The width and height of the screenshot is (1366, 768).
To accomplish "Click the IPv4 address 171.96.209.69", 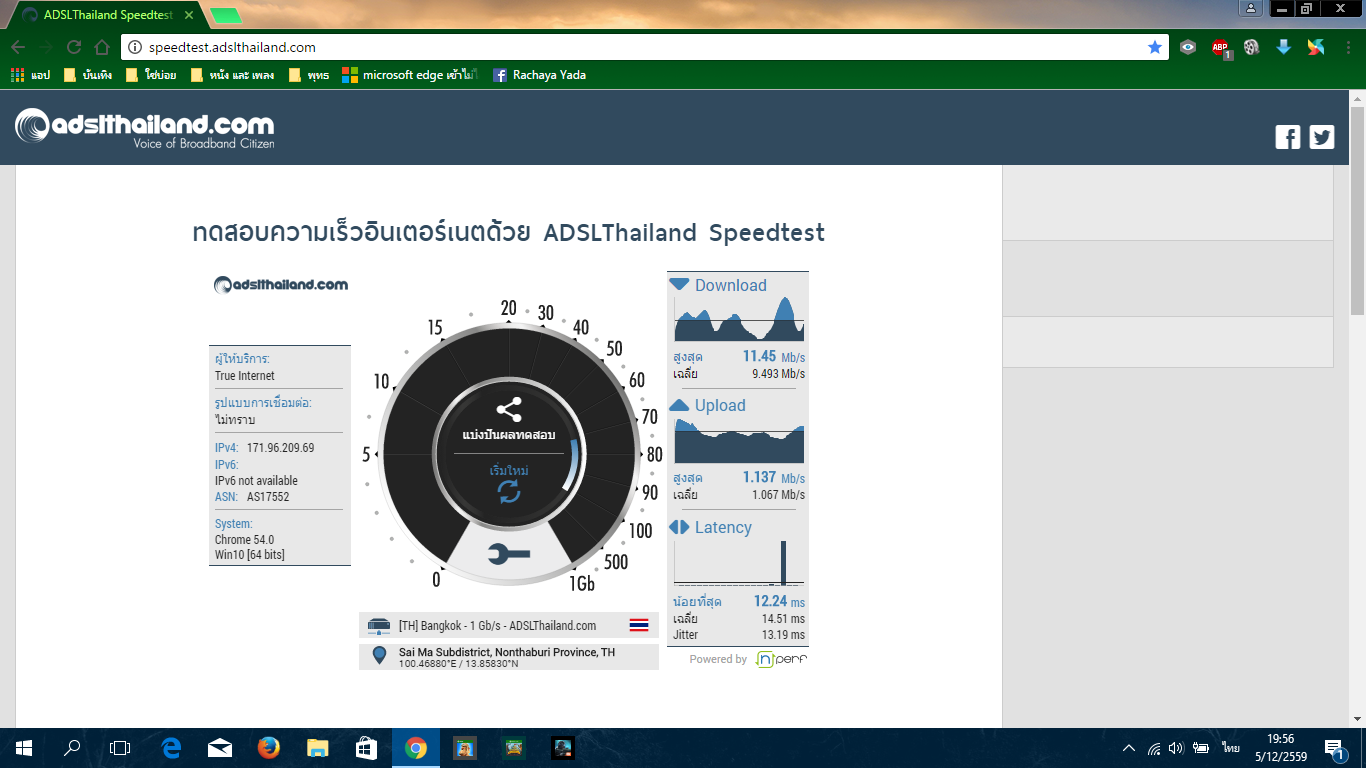I will 281,448.
